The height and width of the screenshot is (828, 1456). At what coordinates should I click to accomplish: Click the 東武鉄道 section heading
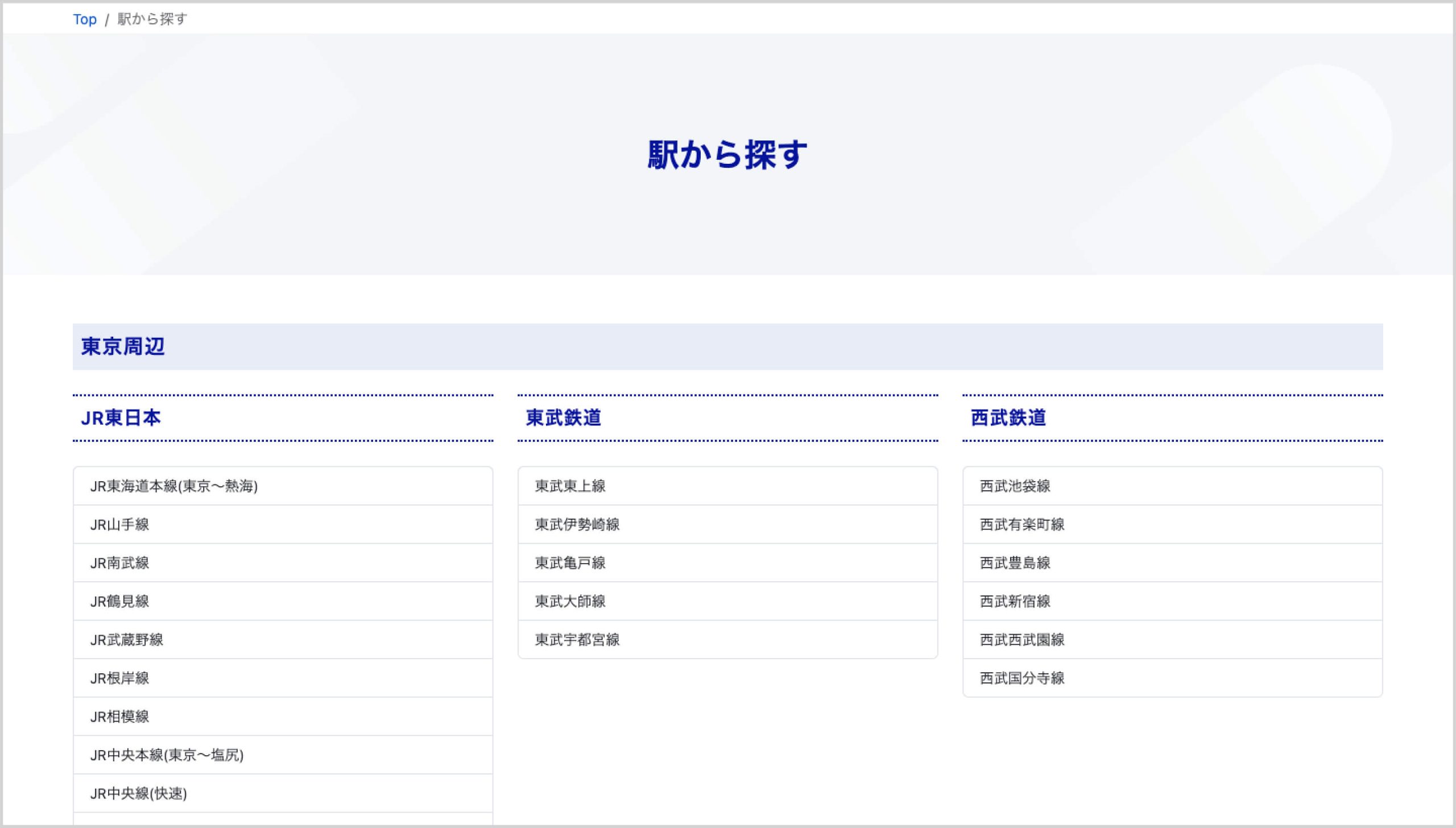[563, 418]
